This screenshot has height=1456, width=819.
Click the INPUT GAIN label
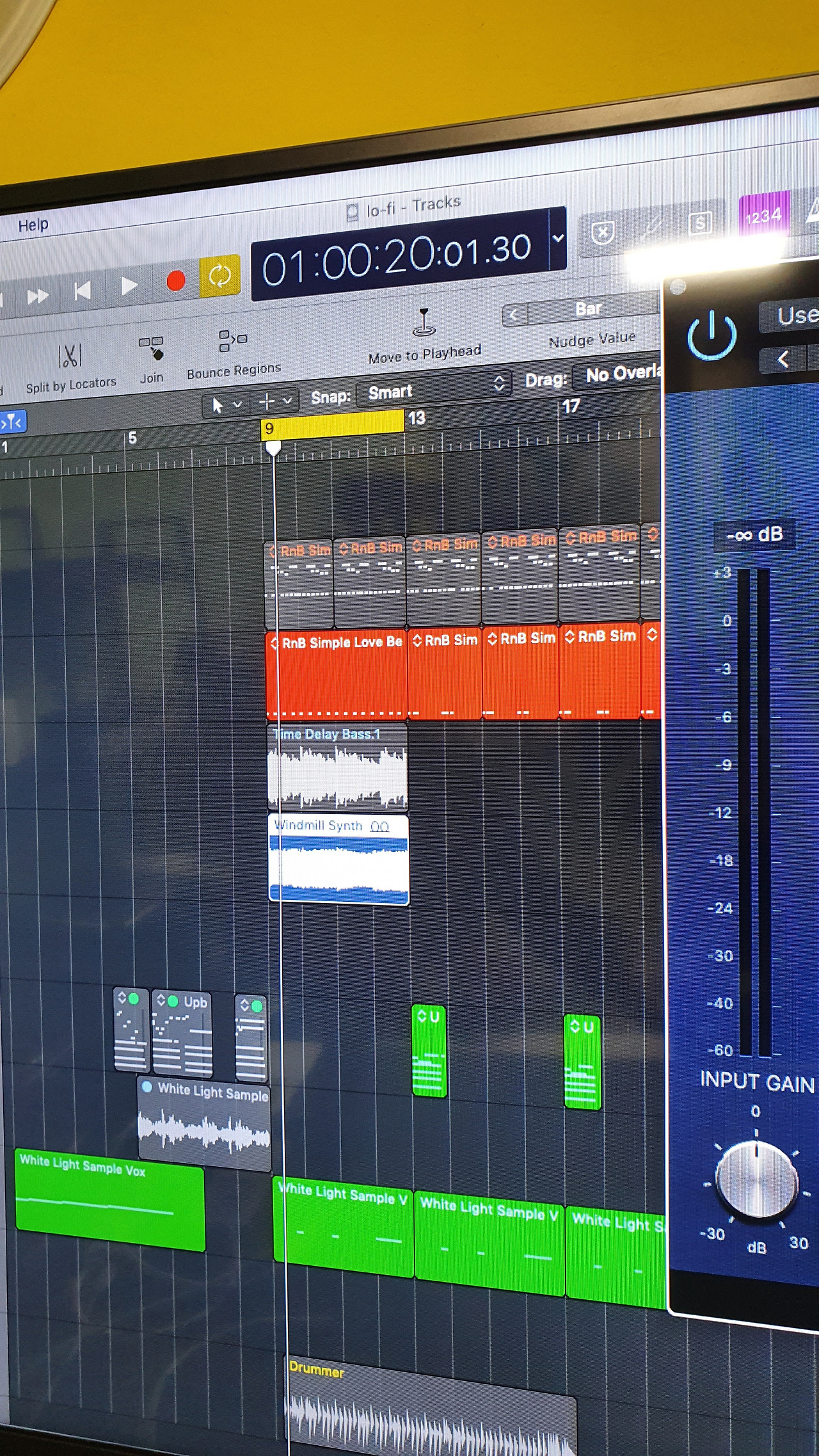(x=758, y=1082)
